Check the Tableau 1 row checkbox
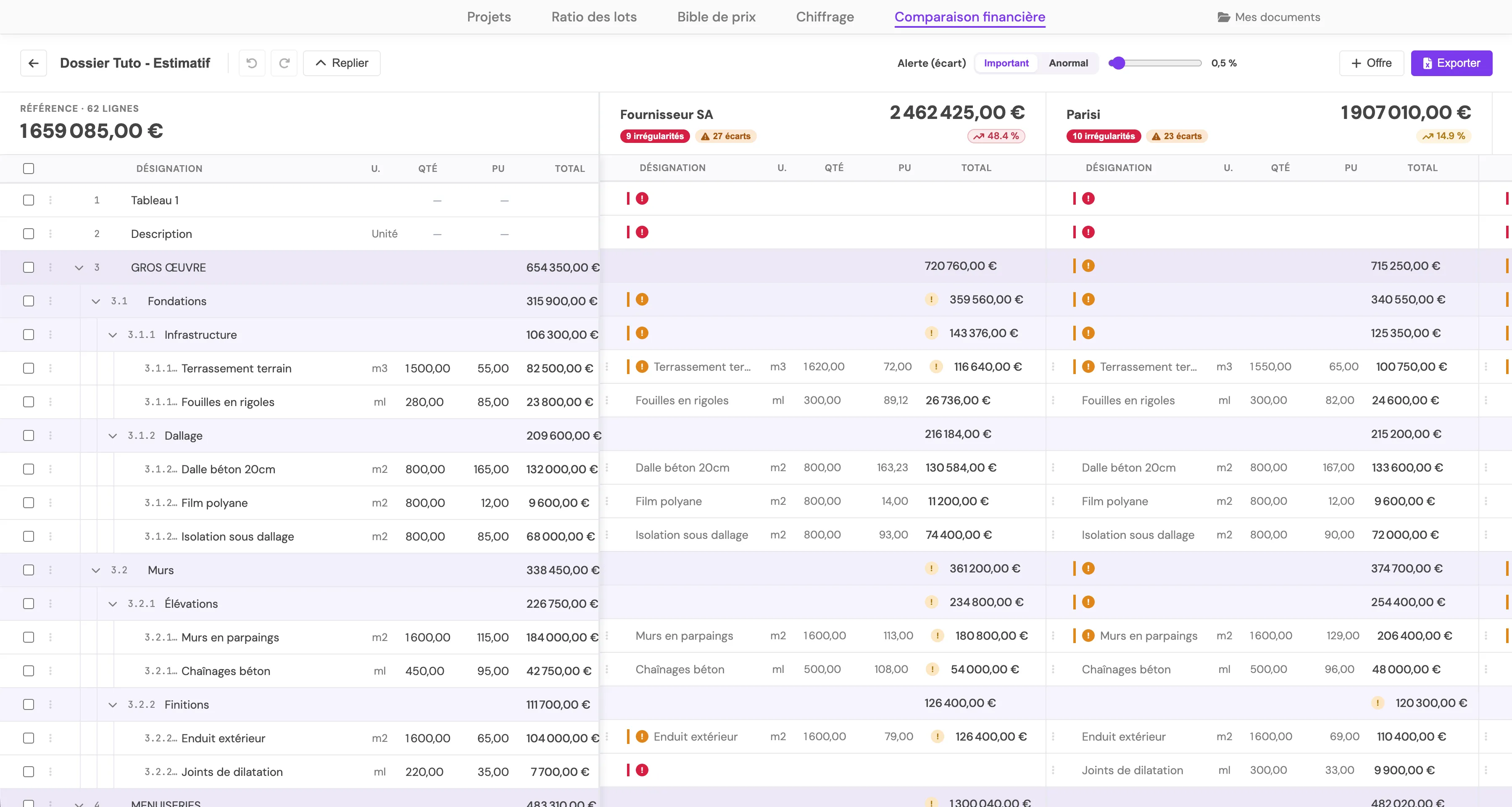The image size is (1512, 807). [x=28, y=200]
